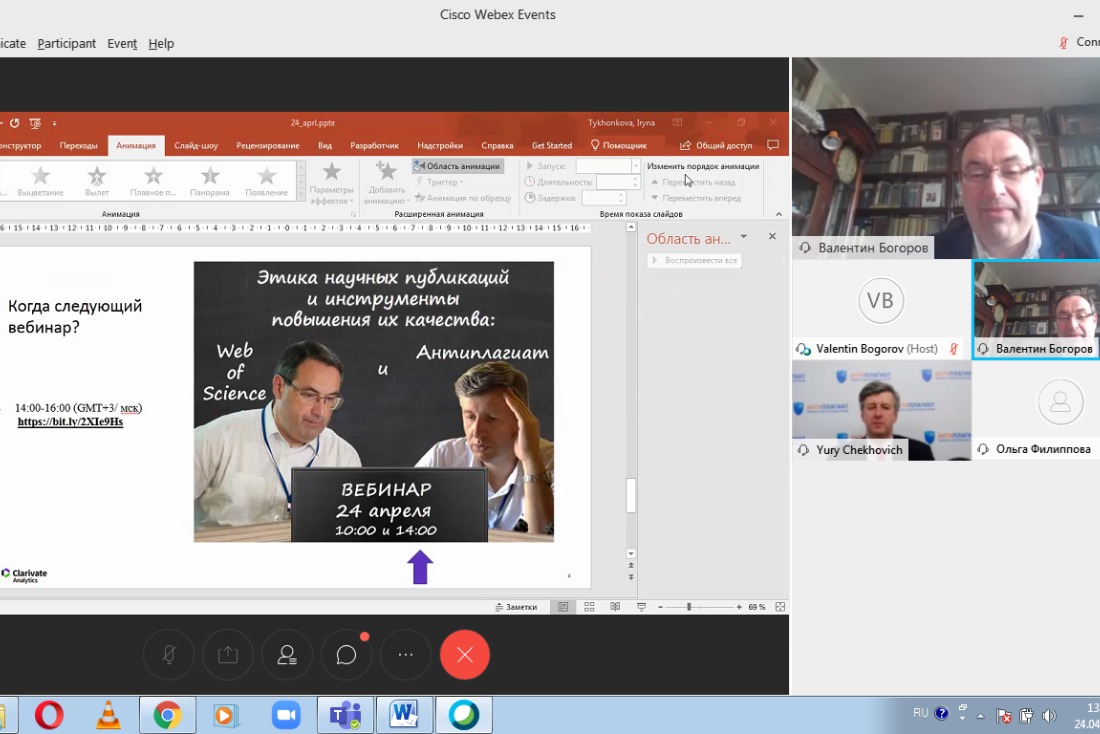Image resolution: width=1100 pixels, height=734 pixels.
Task: Select the VB avatar participant tile
Action: click(x=881, y=301)
